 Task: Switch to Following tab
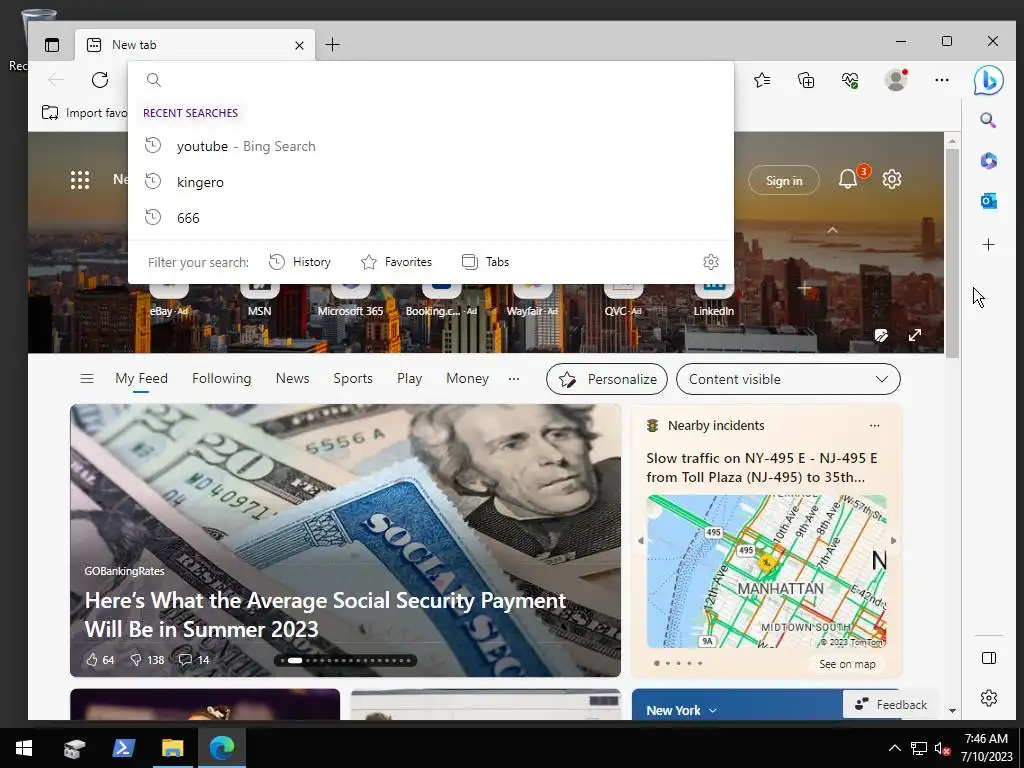pos(221,379)
